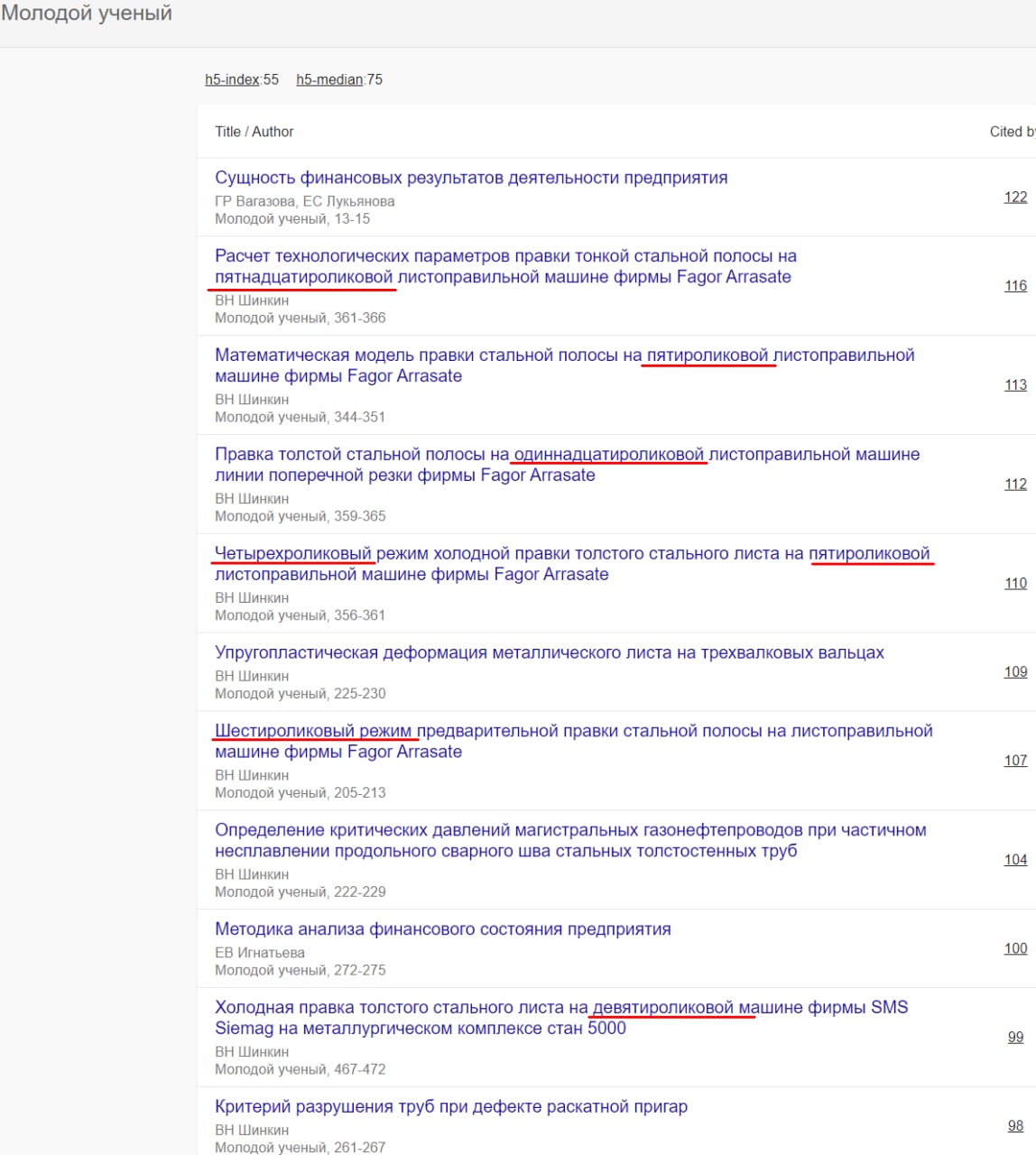View the 113 citing articles

1015,384
